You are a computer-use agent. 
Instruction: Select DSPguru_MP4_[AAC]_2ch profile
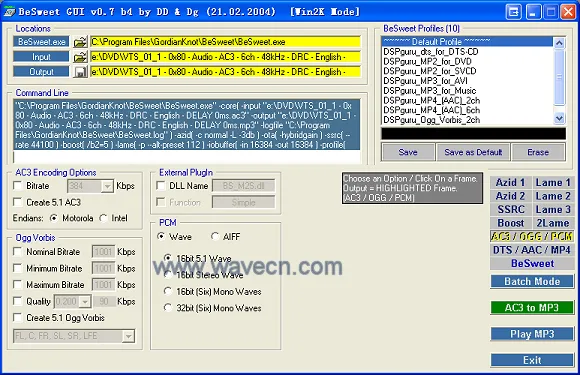(x=468, y=100)
